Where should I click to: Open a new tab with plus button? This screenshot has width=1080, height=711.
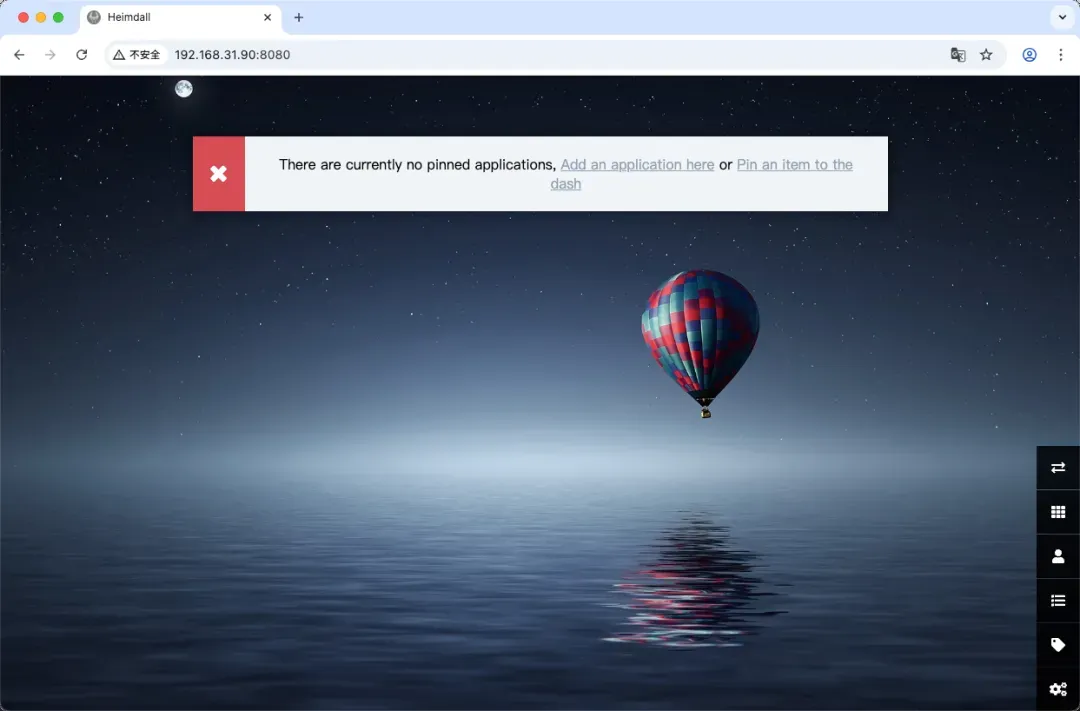pyautogui.click(x=298, y=17)
